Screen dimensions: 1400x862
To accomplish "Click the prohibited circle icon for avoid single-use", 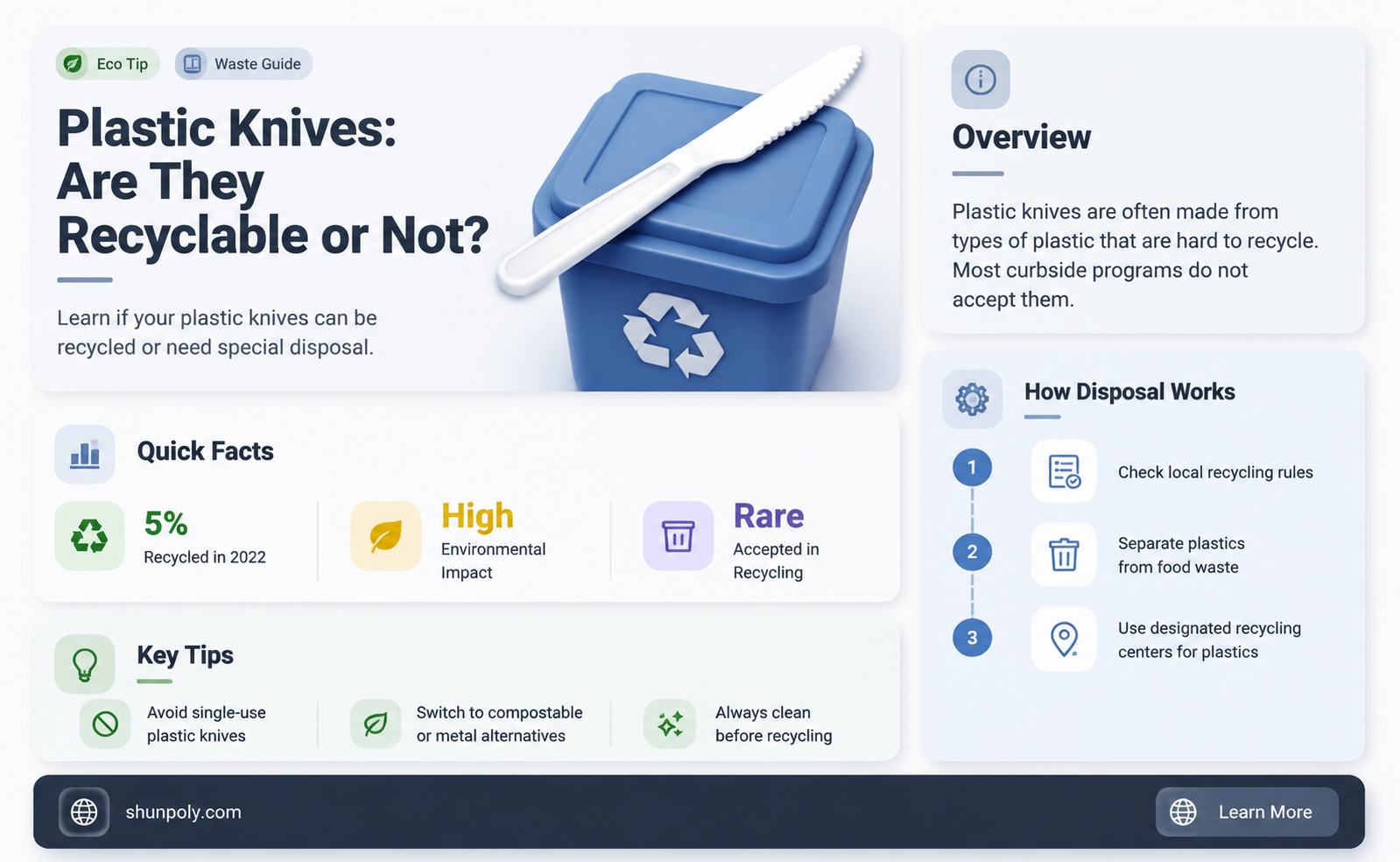I will (105, 724).
